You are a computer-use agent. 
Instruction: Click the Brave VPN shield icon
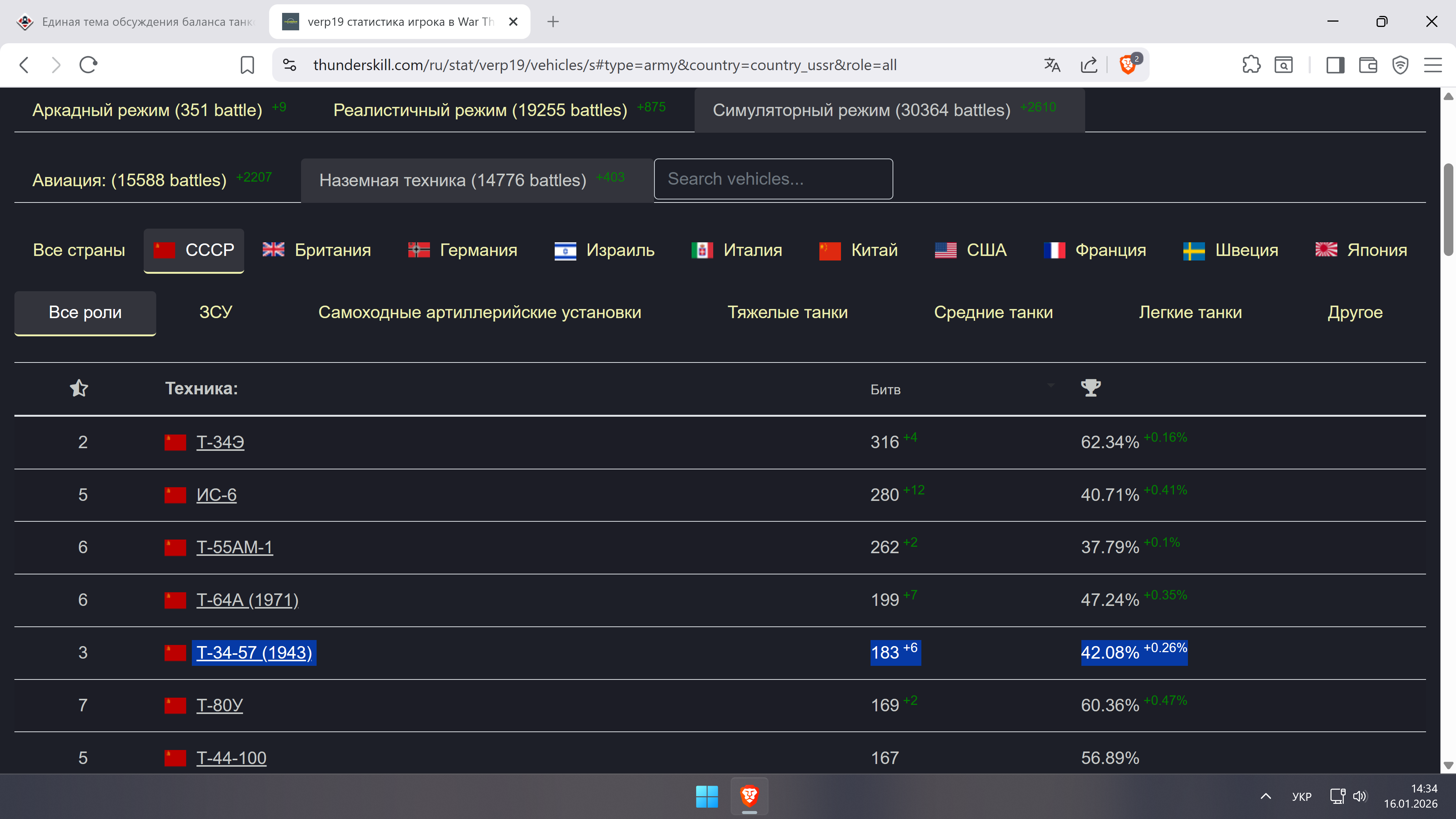pyautogui.click(x=1400, y=65)
